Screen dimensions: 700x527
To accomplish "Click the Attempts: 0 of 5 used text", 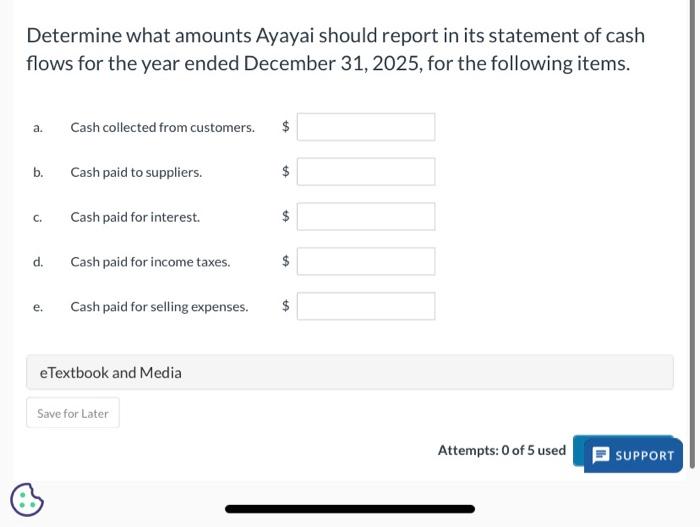I will tap(501, 450).
